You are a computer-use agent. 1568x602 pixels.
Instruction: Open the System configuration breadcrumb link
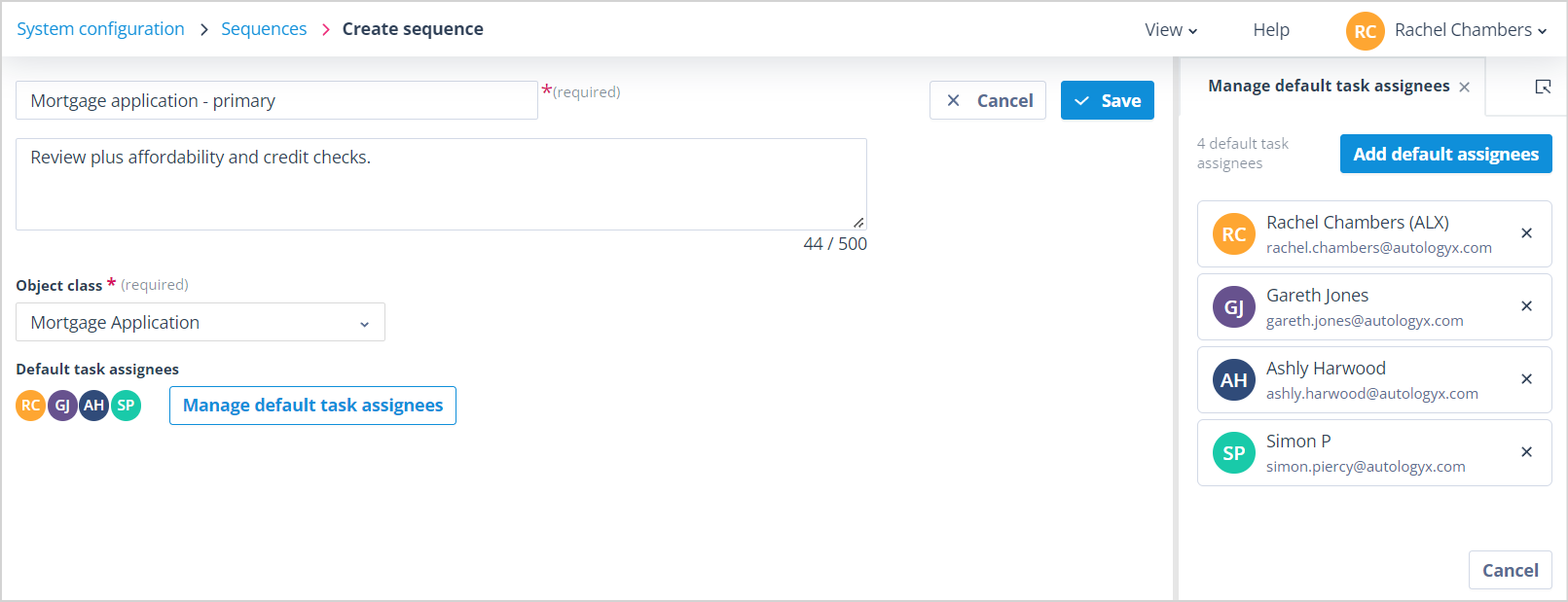[x=100, y=29]
